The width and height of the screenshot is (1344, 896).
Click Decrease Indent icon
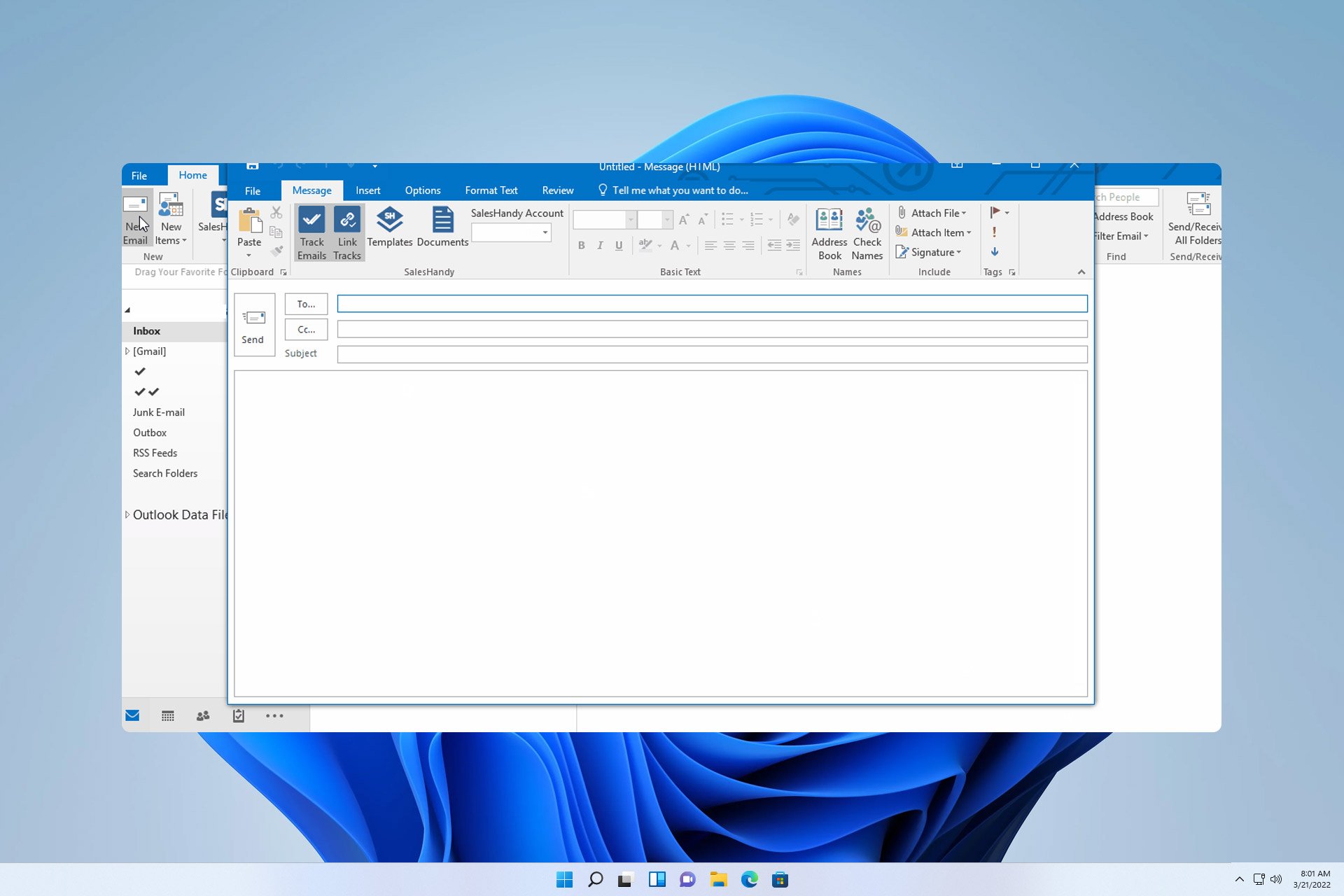(x=774, y=245)
